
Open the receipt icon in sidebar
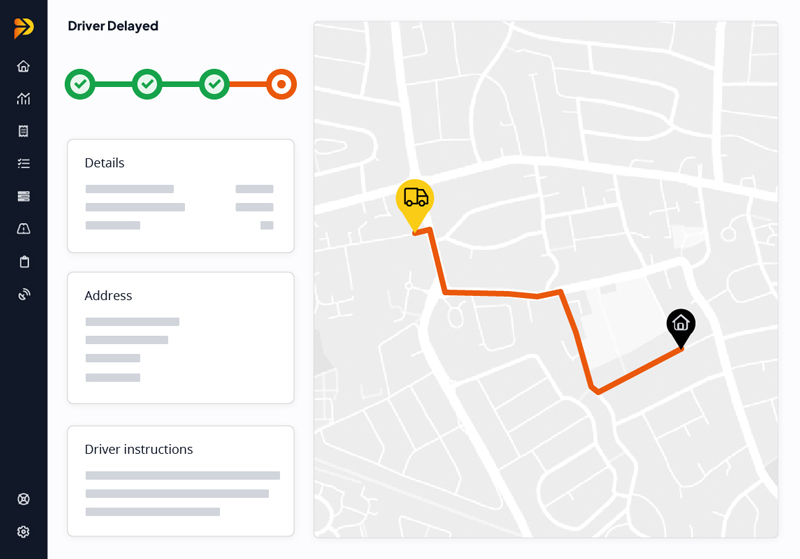[24, 131]
